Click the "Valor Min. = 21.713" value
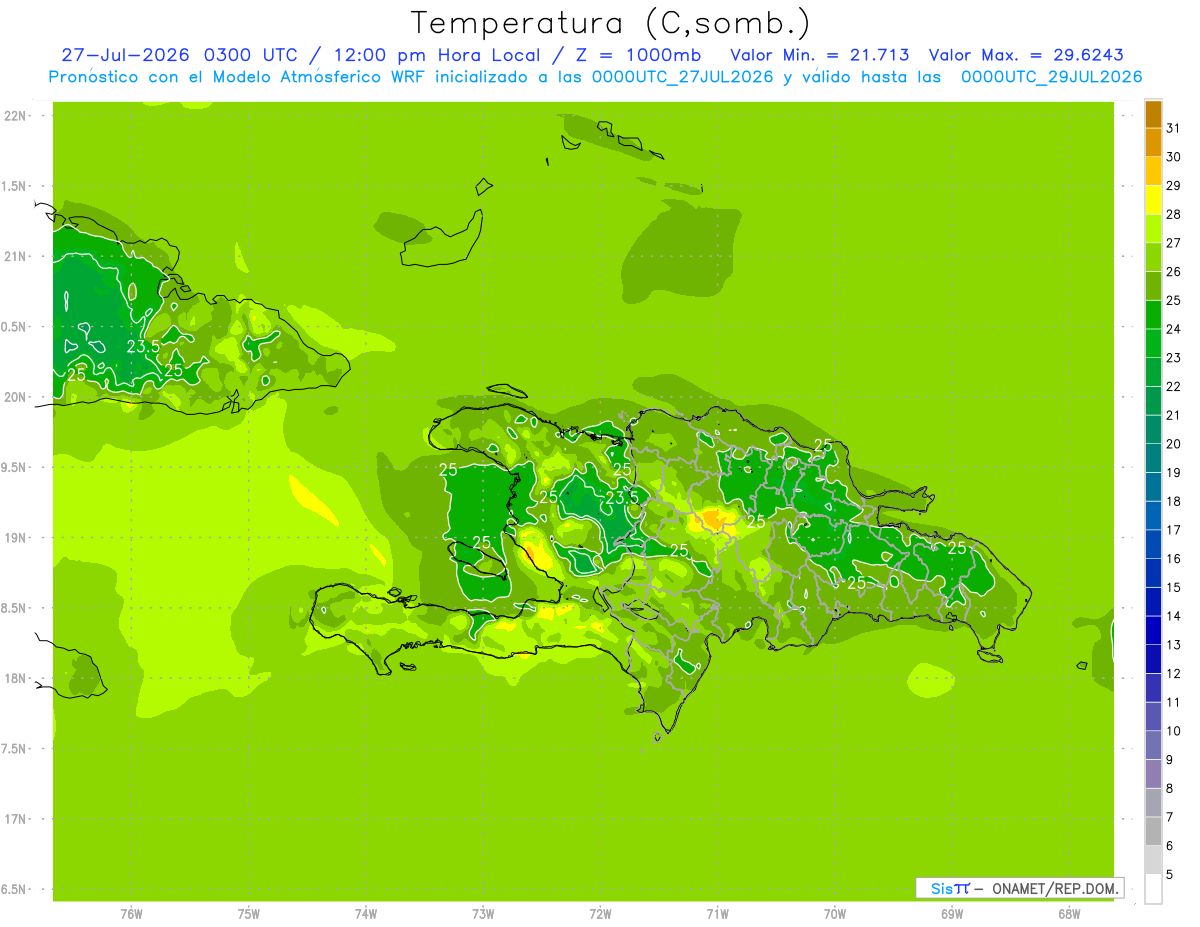 tap(820, 55)
